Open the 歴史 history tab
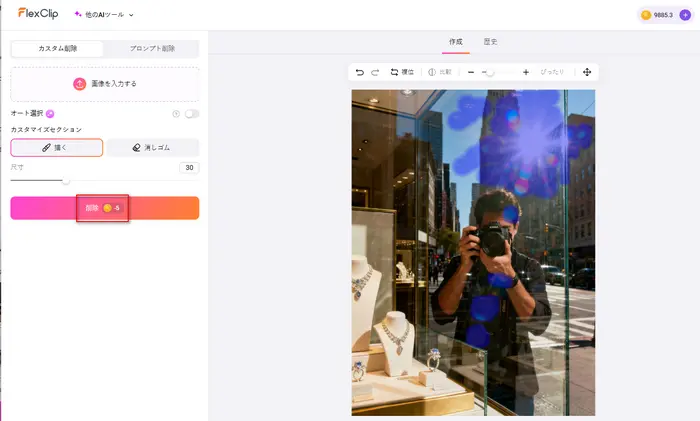This screenshot has height=421, width=700. tap(489, 42)
